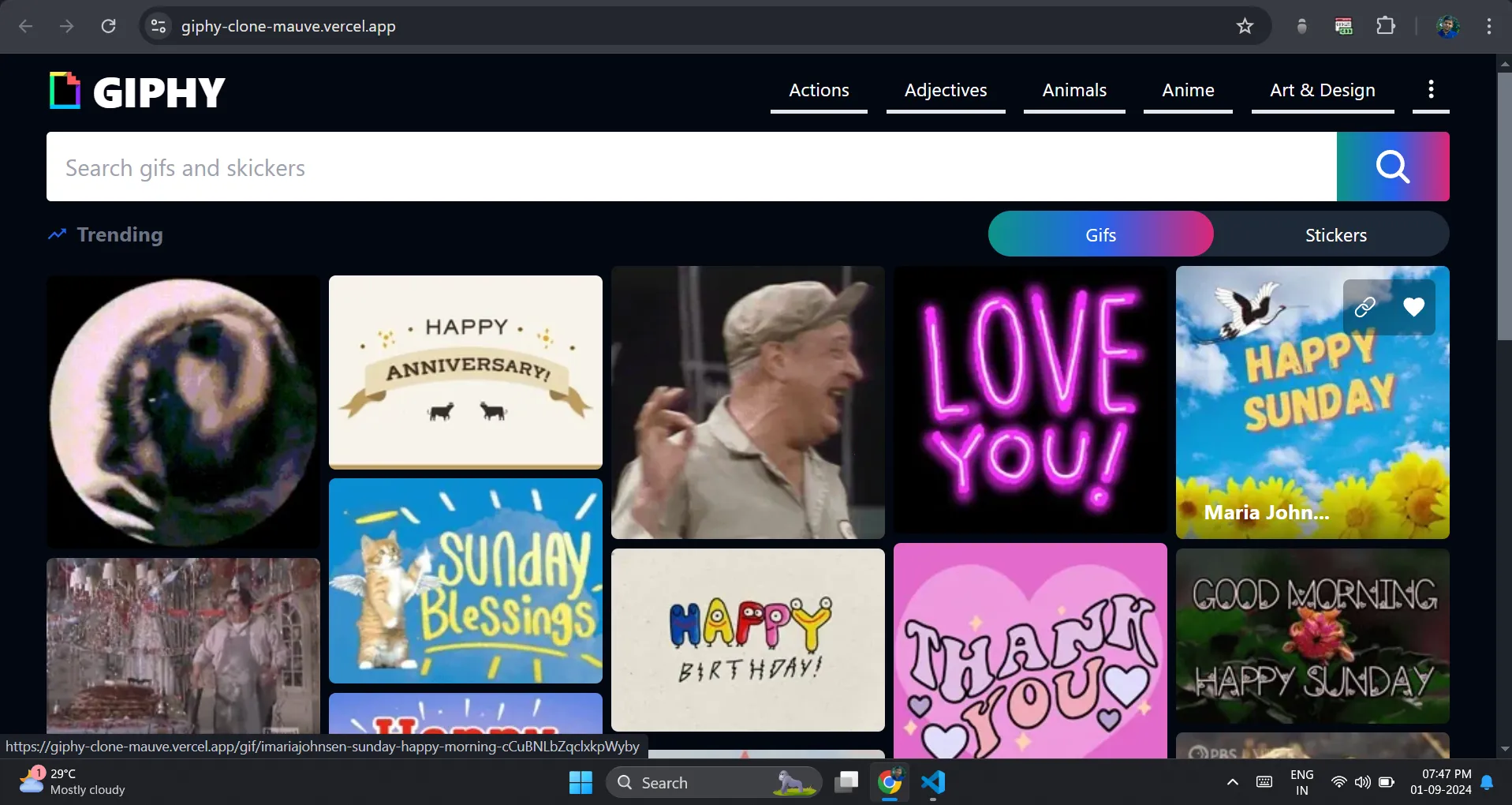Reload the page
Image resolution: width=1512 pixels, height=805 pixels.
109,26
